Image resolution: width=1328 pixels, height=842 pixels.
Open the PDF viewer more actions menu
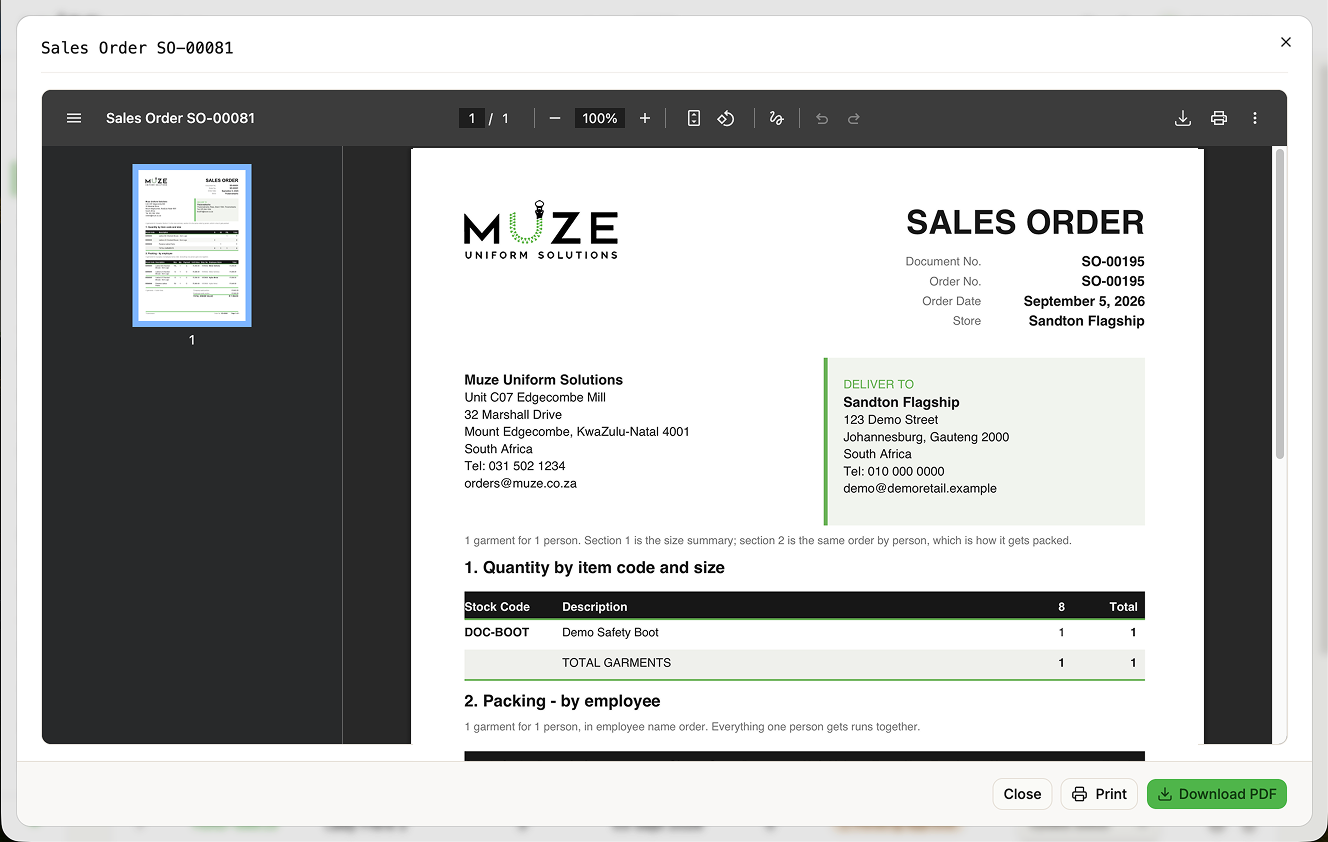(x=1255, y=118)
